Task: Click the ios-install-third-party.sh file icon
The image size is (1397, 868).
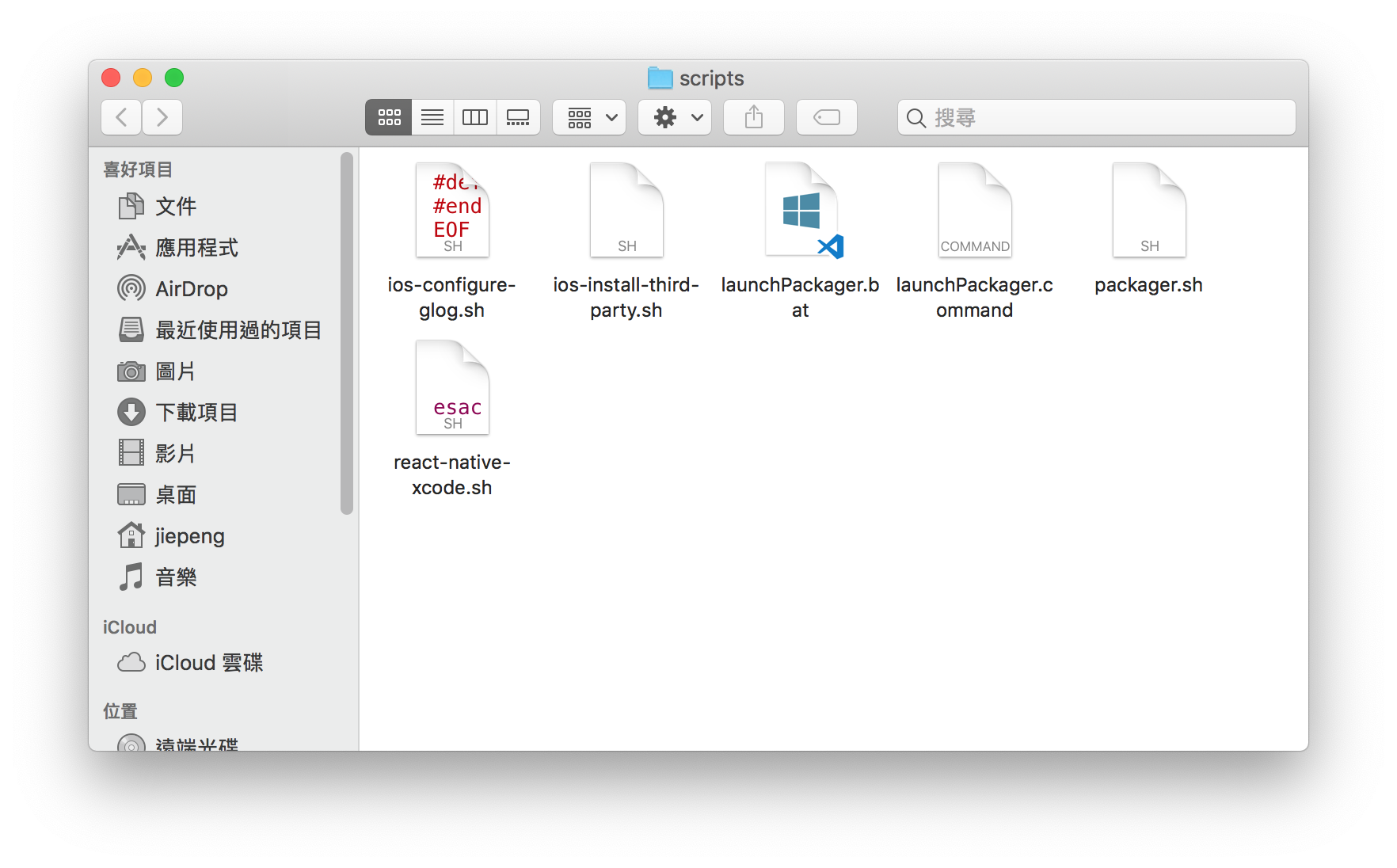Action: pyautogui.click(x=626, y=211)
